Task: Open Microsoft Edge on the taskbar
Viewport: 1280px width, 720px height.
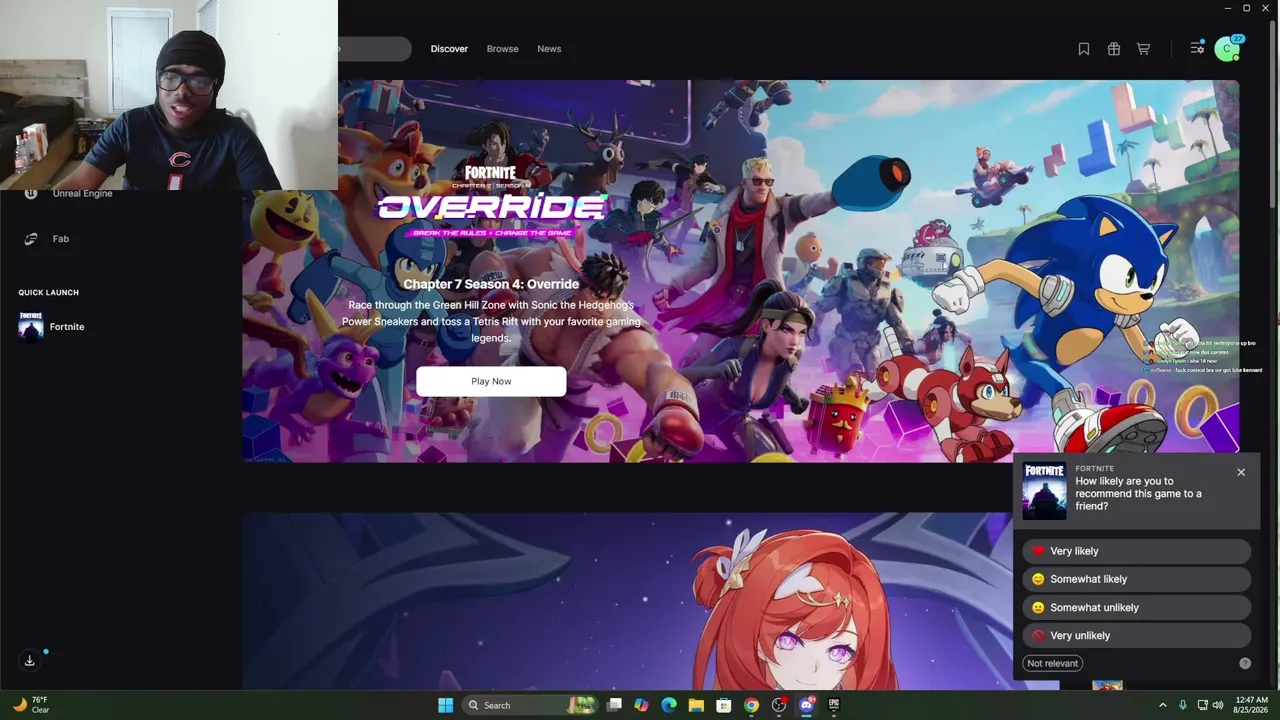Action: point(669,705)
